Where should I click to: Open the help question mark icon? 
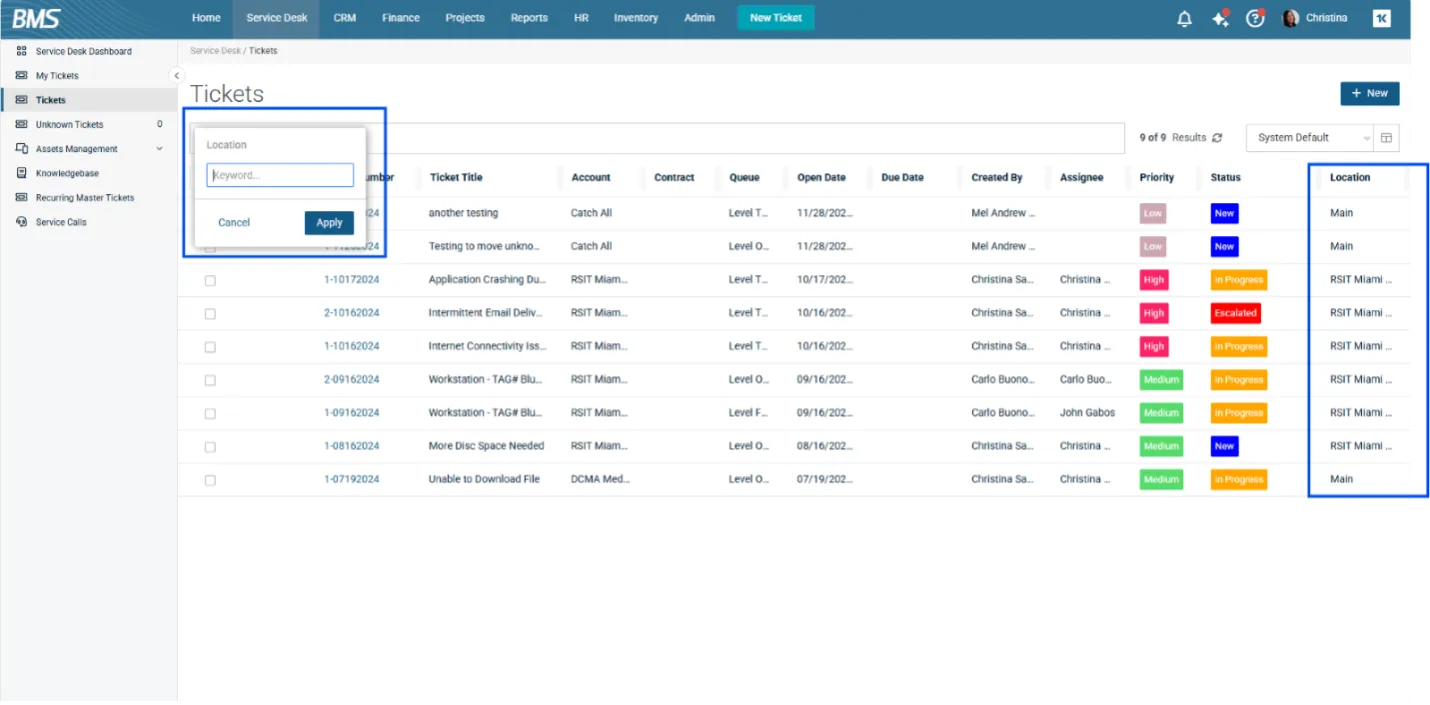click(1255, 19)
